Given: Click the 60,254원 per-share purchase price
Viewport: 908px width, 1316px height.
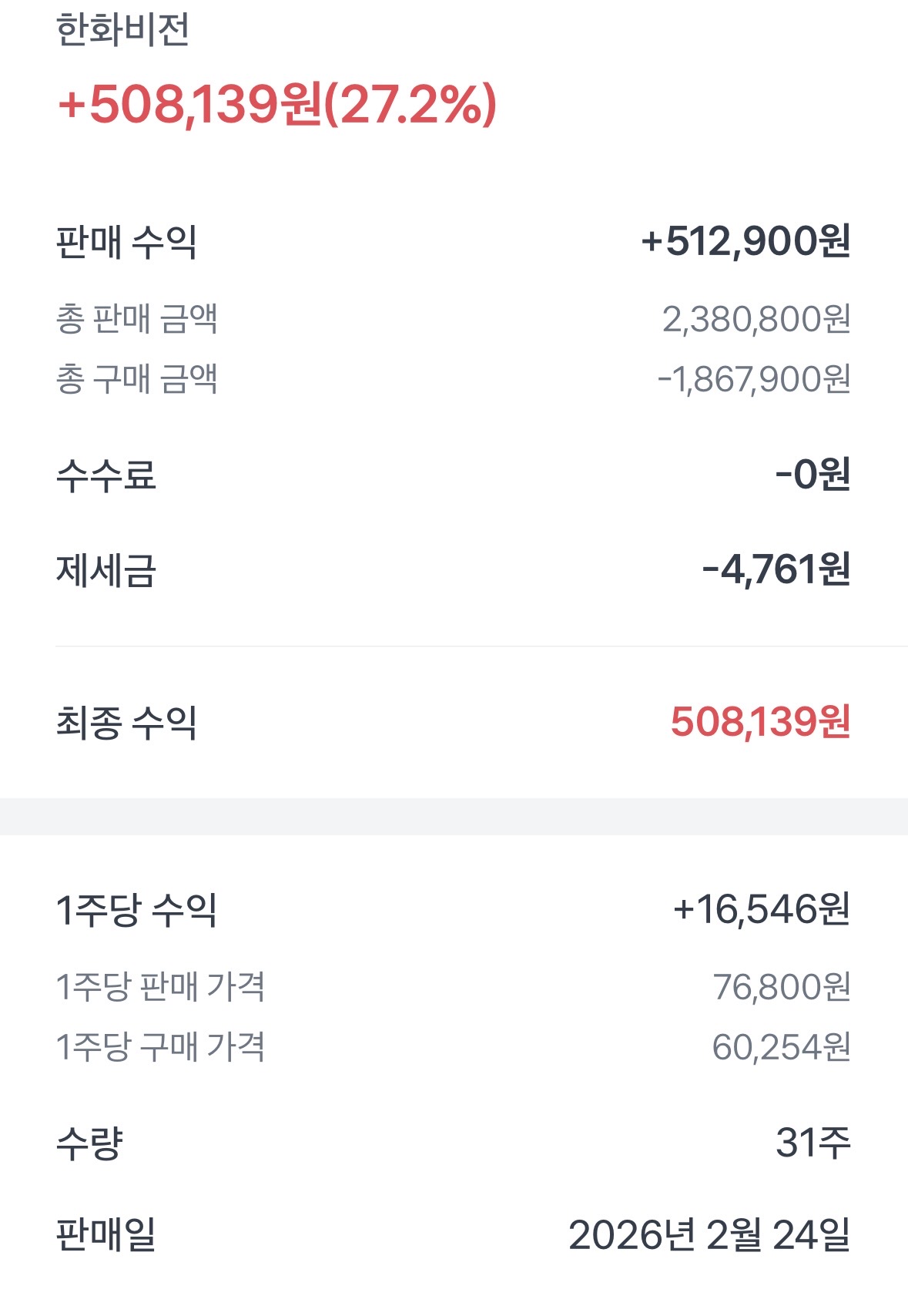Looking at the screenshot, I should [x=782, y=1047].
